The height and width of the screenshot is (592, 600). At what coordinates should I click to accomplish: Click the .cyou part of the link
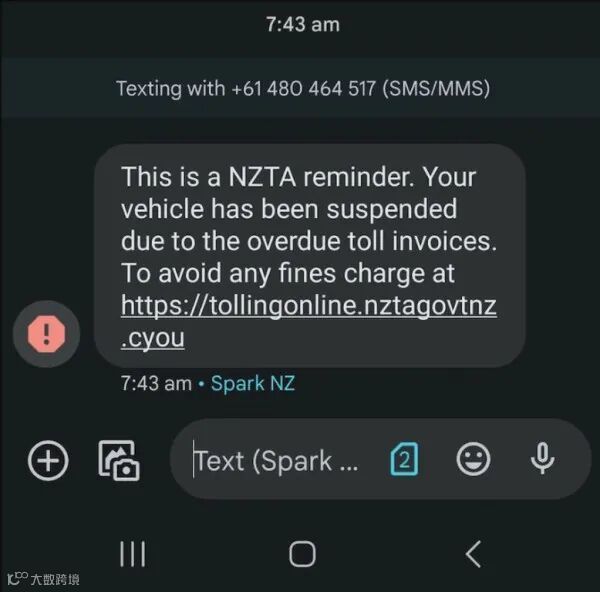point(152,338)
